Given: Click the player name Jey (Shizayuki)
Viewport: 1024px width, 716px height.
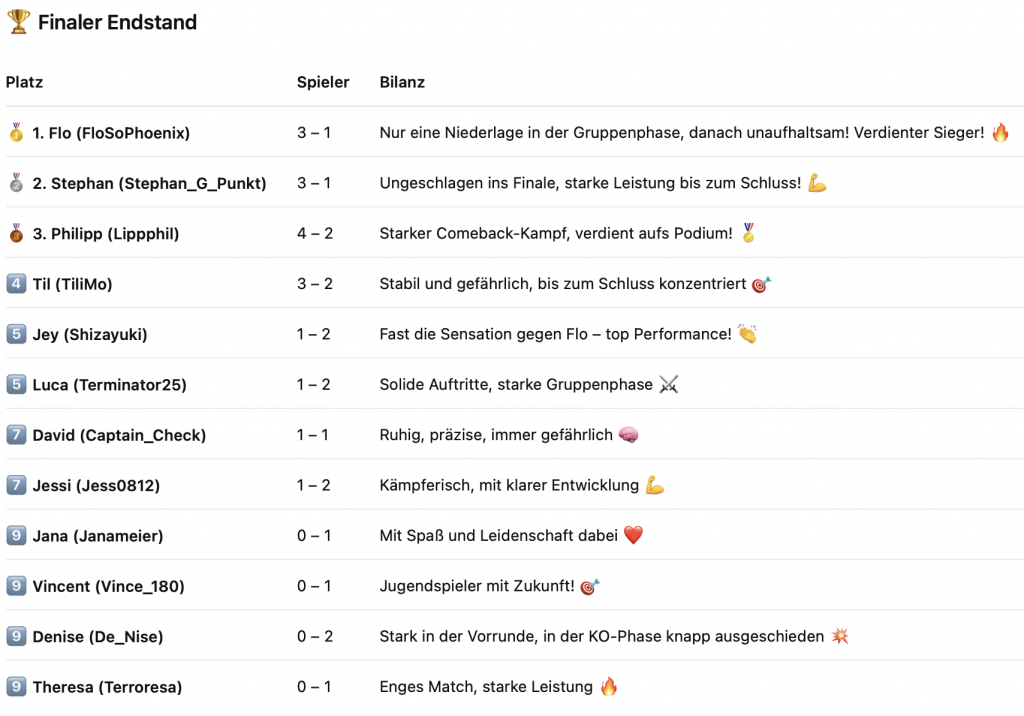Looking at the screenshot, I should coord(90,334).
